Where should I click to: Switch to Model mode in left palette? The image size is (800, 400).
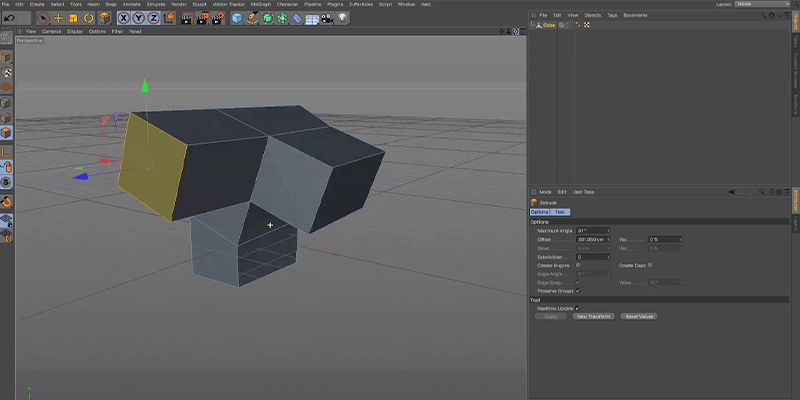coord(6,57)
